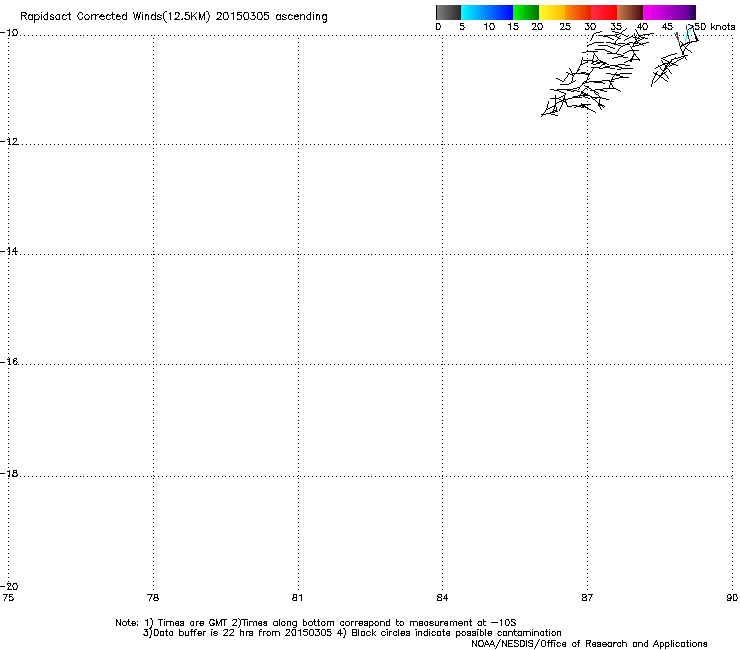This screenshot has height=650, width=740.
Task: Click the longitude label '87'
Action: pyautogui.click(x=587, y=598)
